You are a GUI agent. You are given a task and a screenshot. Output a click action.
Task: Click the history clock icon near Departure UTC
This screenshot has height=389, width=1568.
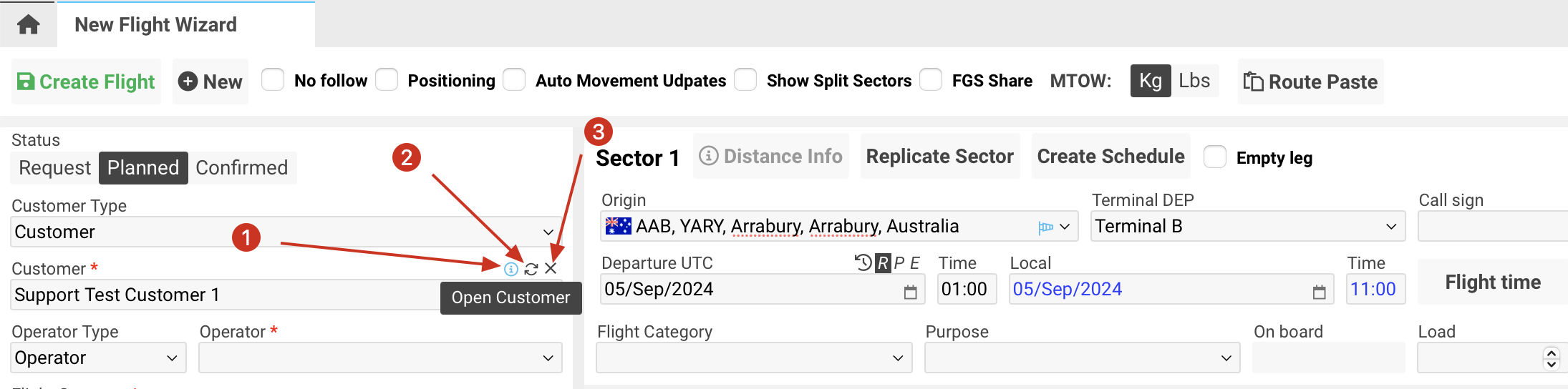coord(863,263)
